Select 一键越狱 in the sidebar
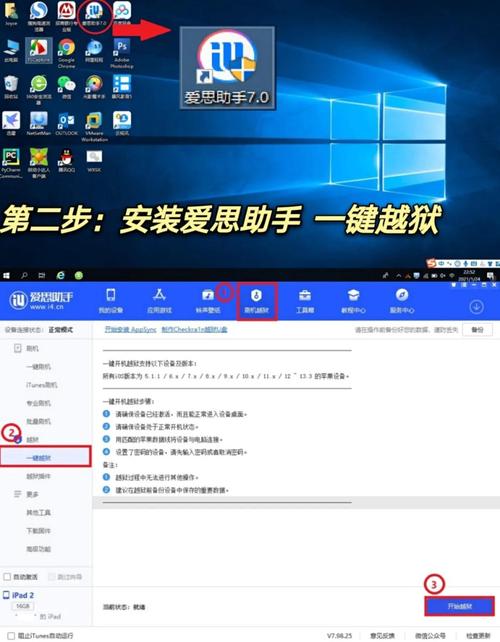 [45, 457]
